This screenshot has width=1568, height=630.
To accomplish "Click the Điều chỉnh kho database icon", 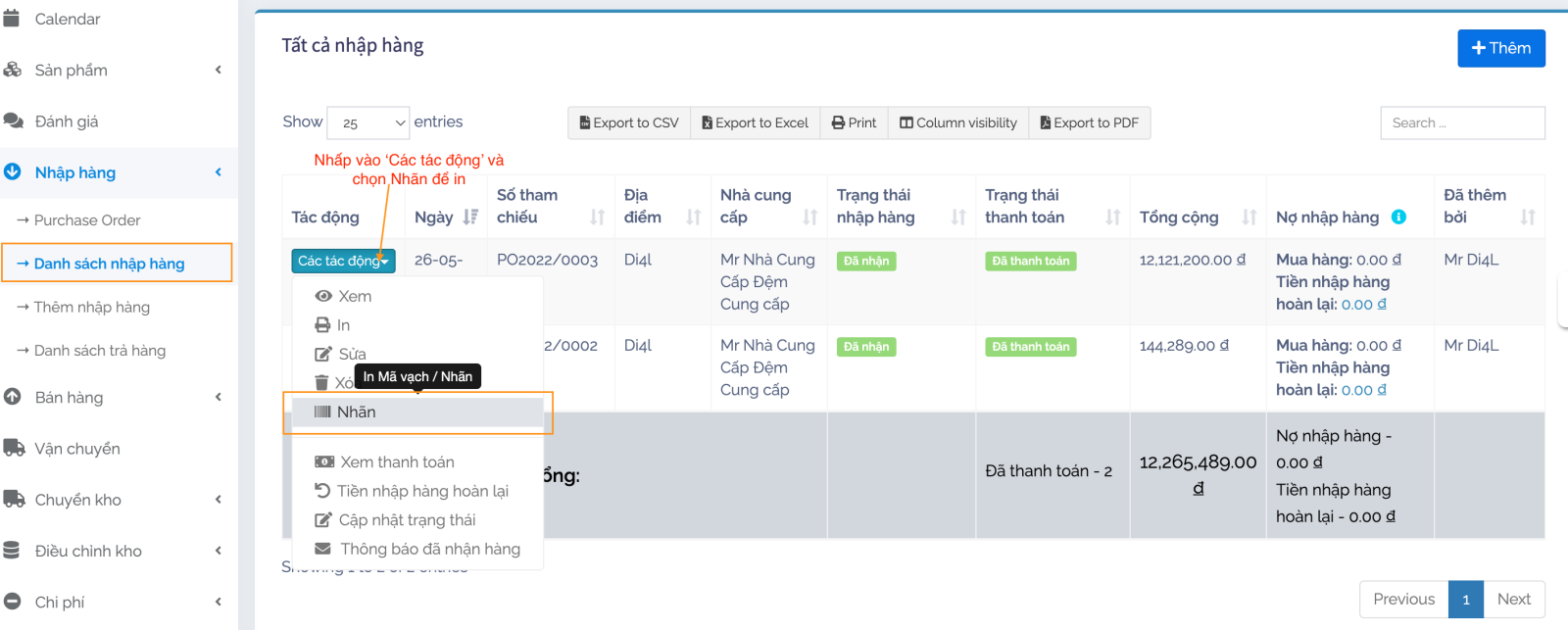I will coord(12,551).
